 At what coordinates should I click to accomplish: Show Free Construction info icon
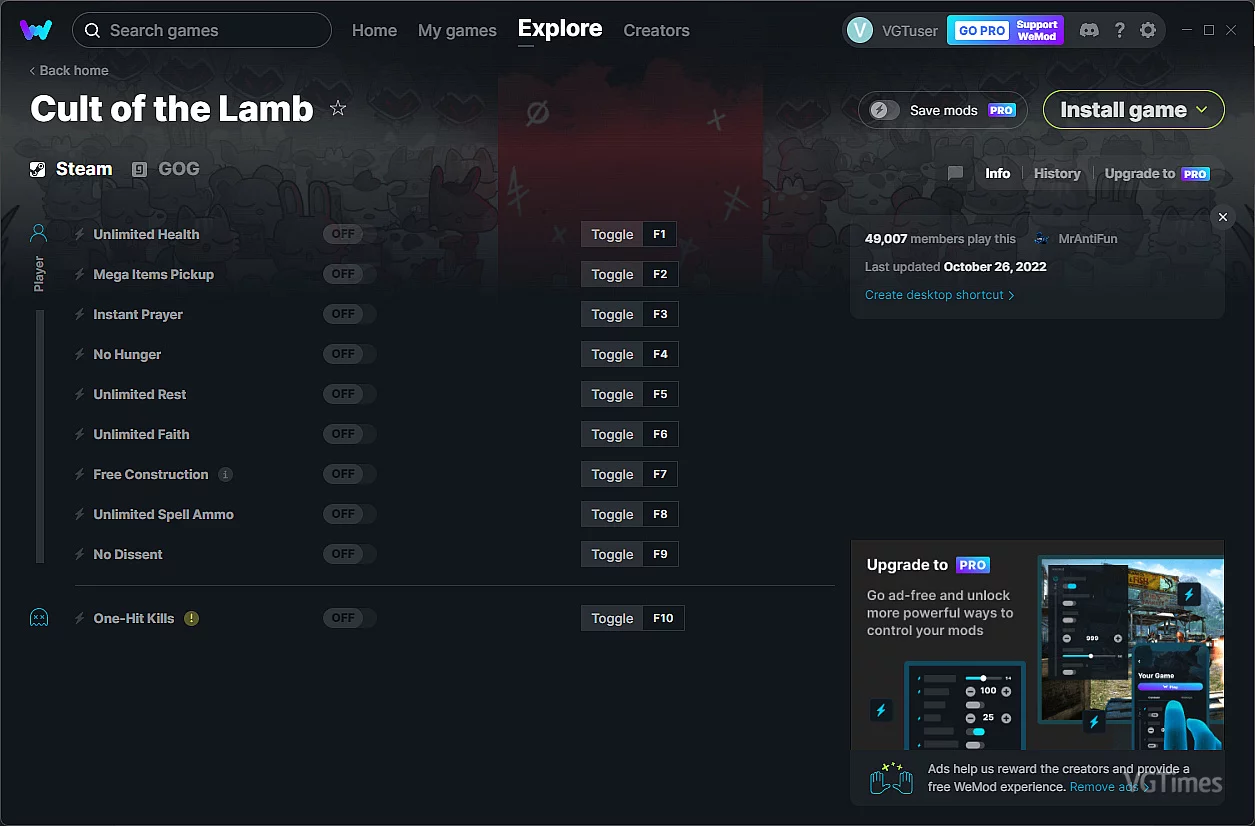click(225, 474)
